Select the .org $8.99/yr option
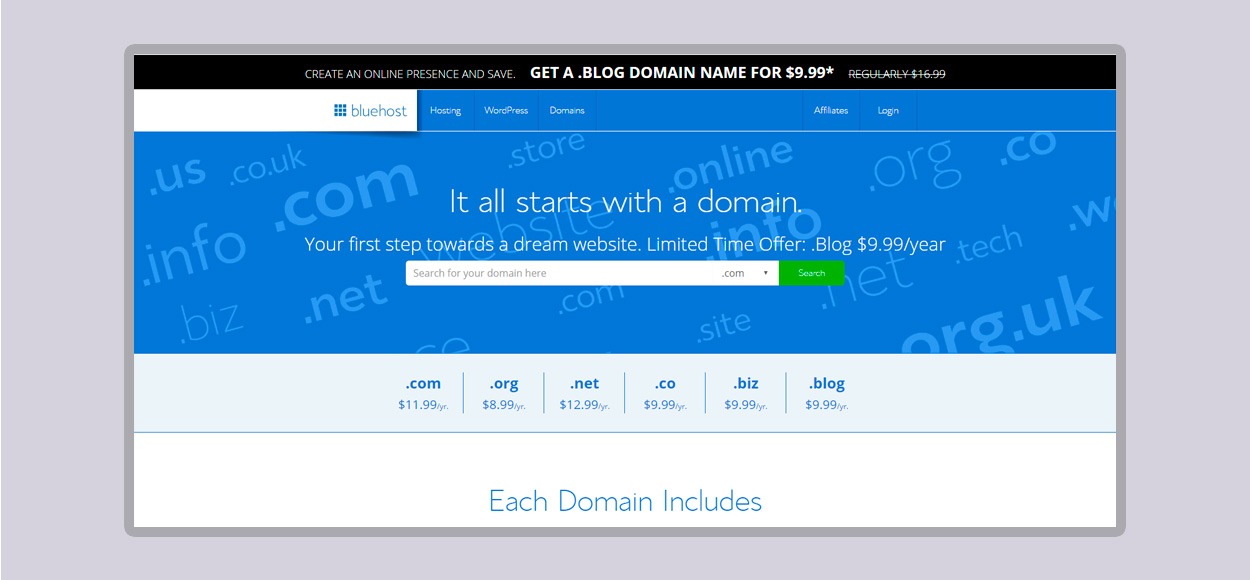The height and width of the screenshot is (580, 1250). [504, 394]
